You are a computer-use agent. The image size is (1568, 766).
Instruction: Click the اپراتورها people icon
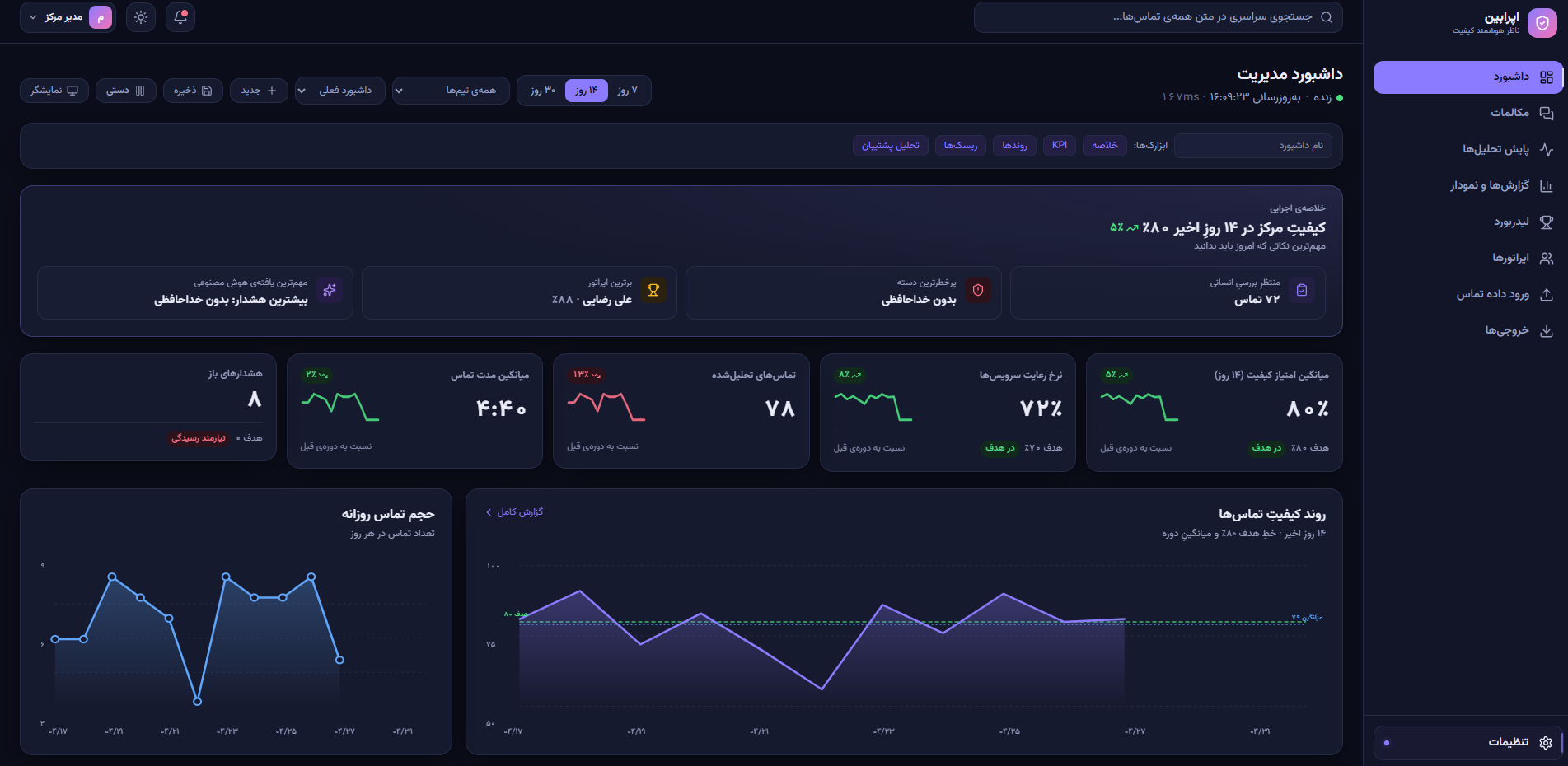[x=1546, y=258]
